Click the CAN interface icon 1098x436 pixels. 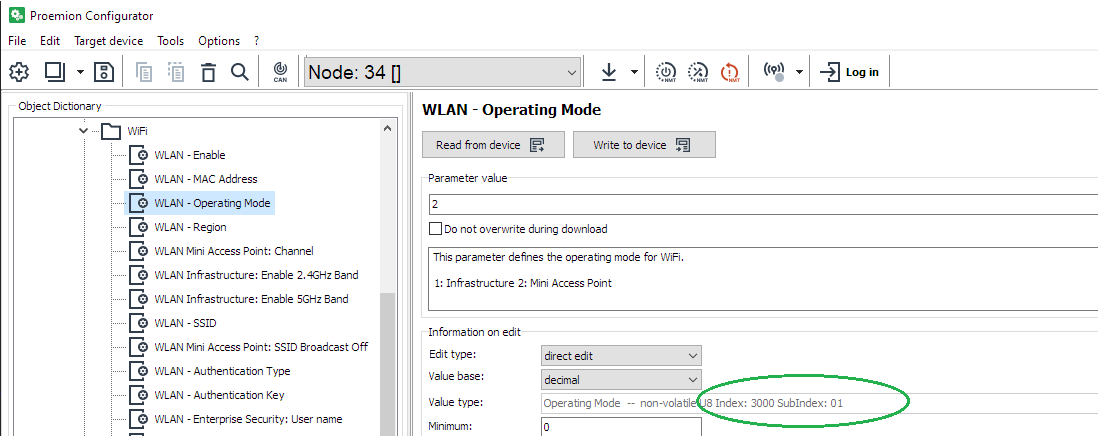(280, 72)
